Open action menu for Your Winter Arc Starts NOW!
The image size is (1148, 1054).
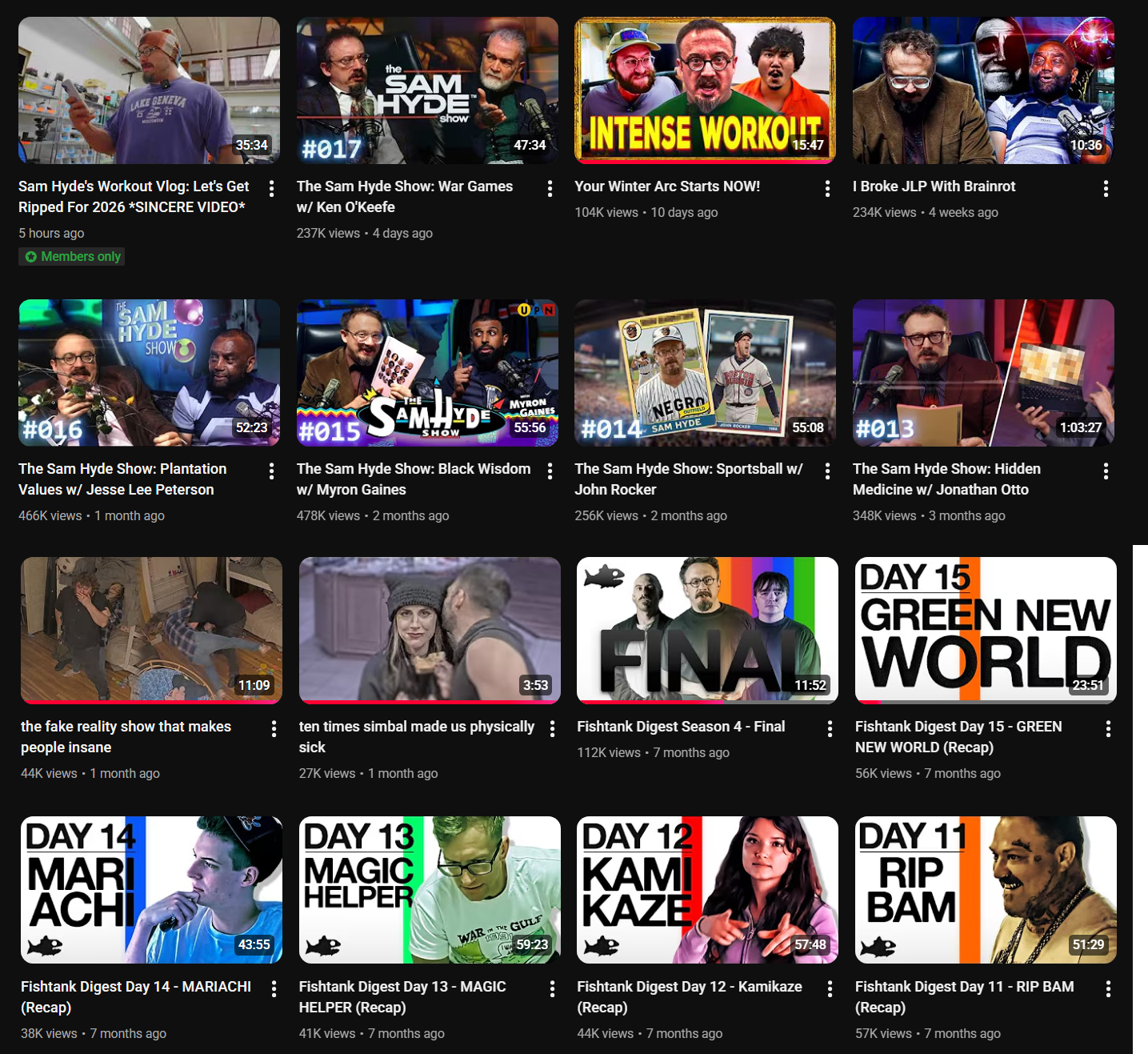827,188
